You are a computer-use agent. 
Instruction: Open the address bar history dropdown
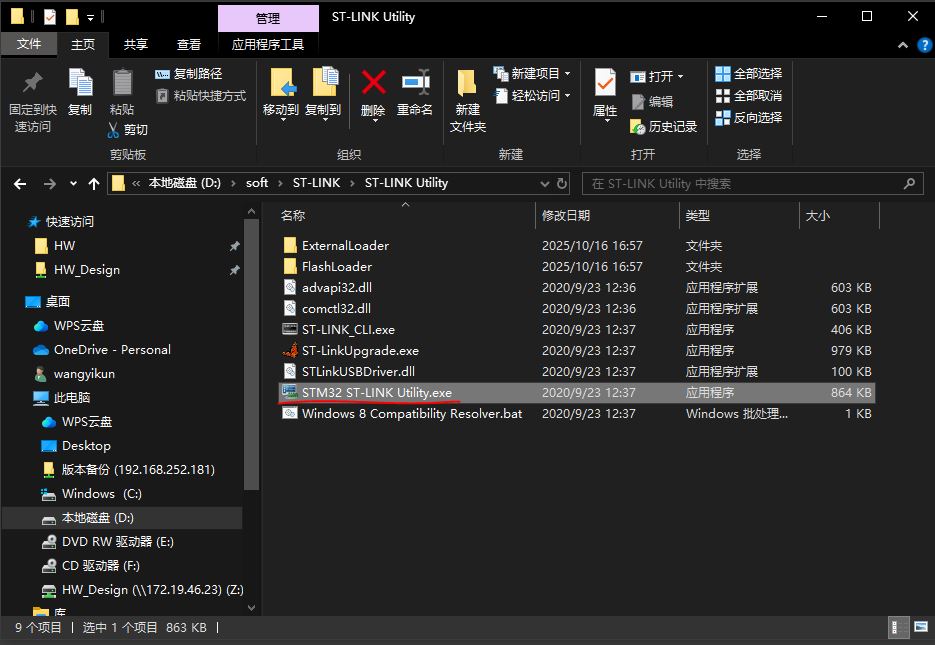pyautogui.click(x=544, y=184)
